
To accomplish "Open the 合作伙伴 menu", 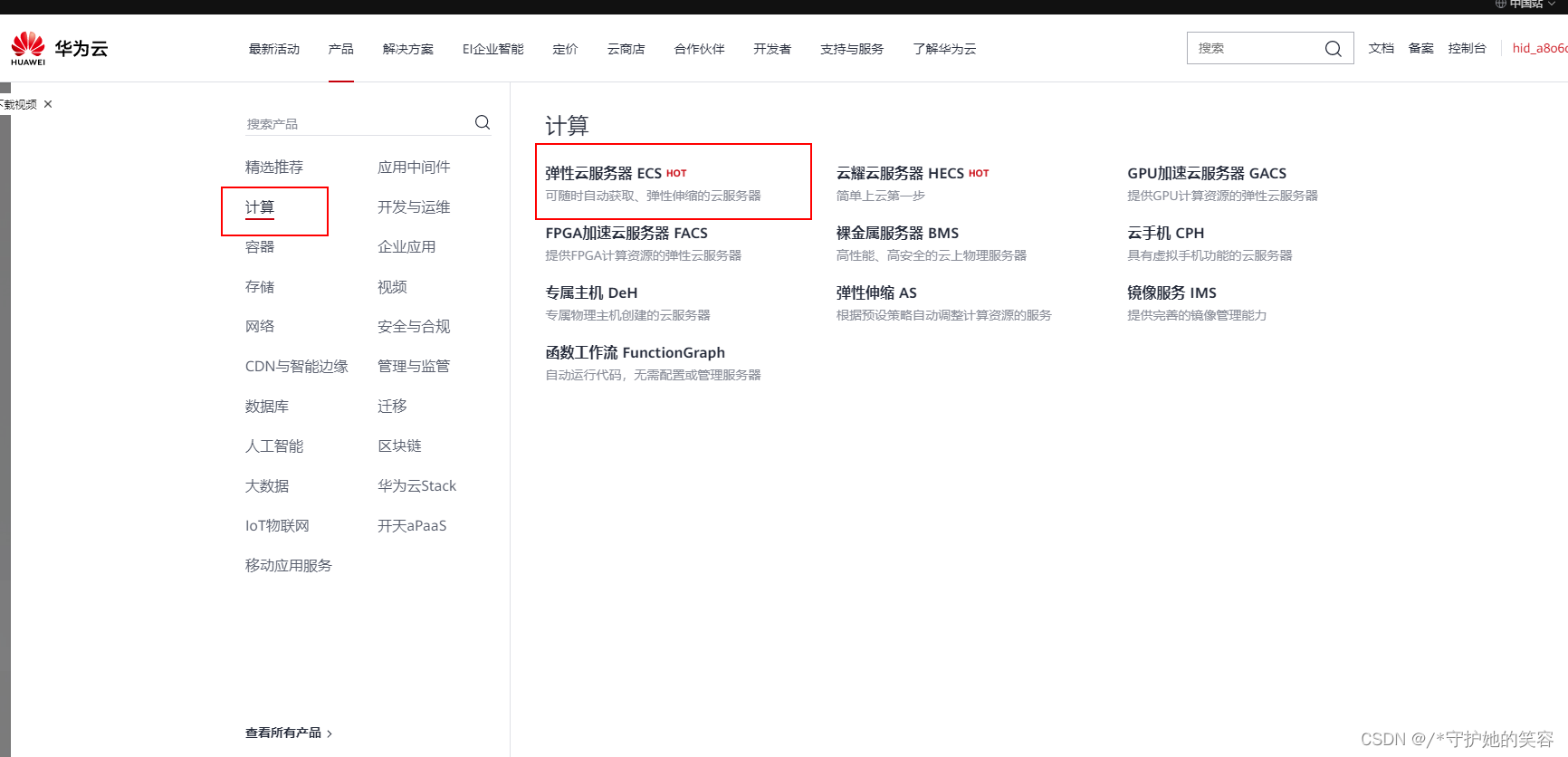I will click(700, 49).
